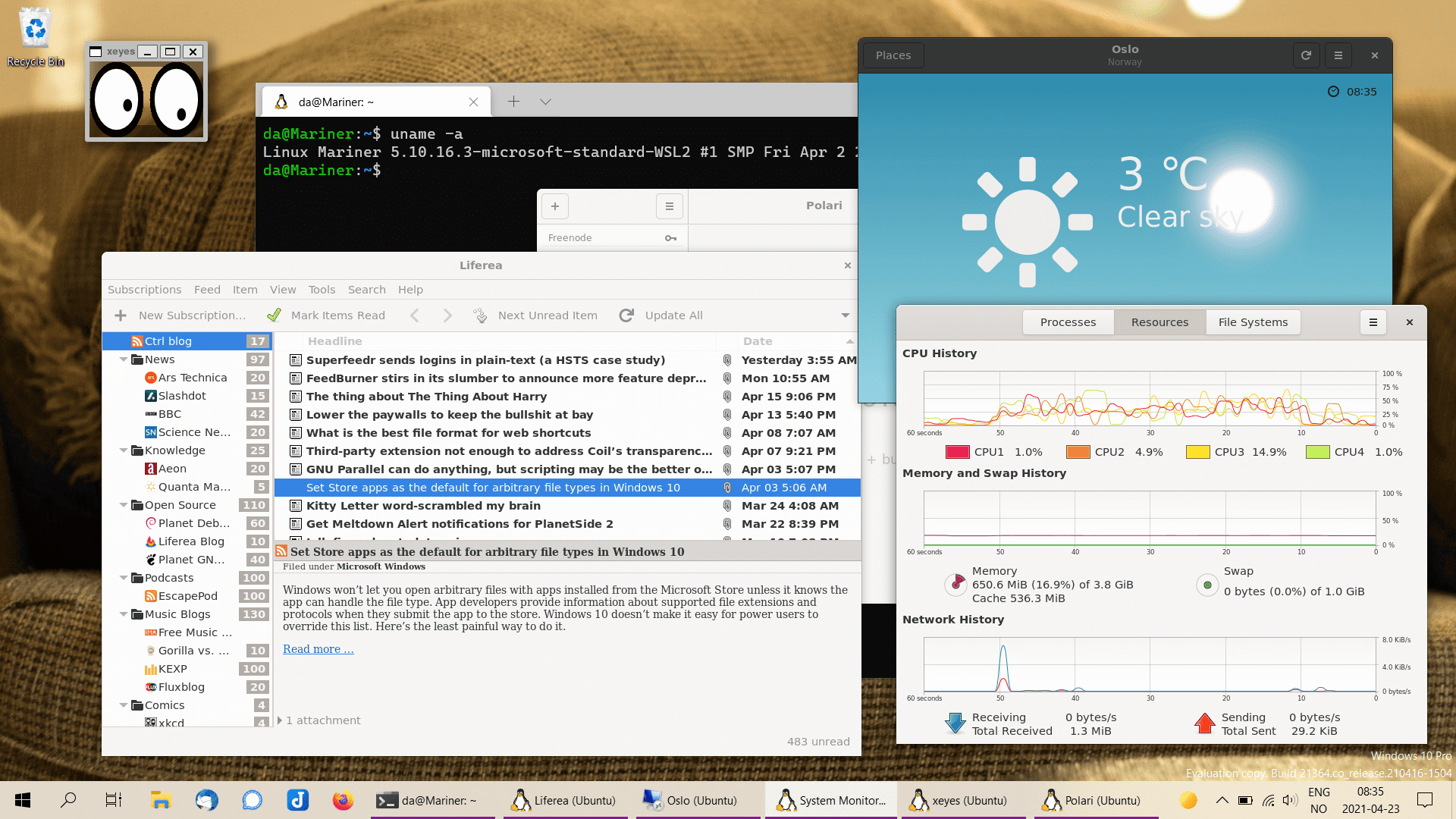Image resolution: width=1456 pixels, height=819 pixels.
Task: Open the Tools menu in Liferea
Action: [x=321, y=289]
